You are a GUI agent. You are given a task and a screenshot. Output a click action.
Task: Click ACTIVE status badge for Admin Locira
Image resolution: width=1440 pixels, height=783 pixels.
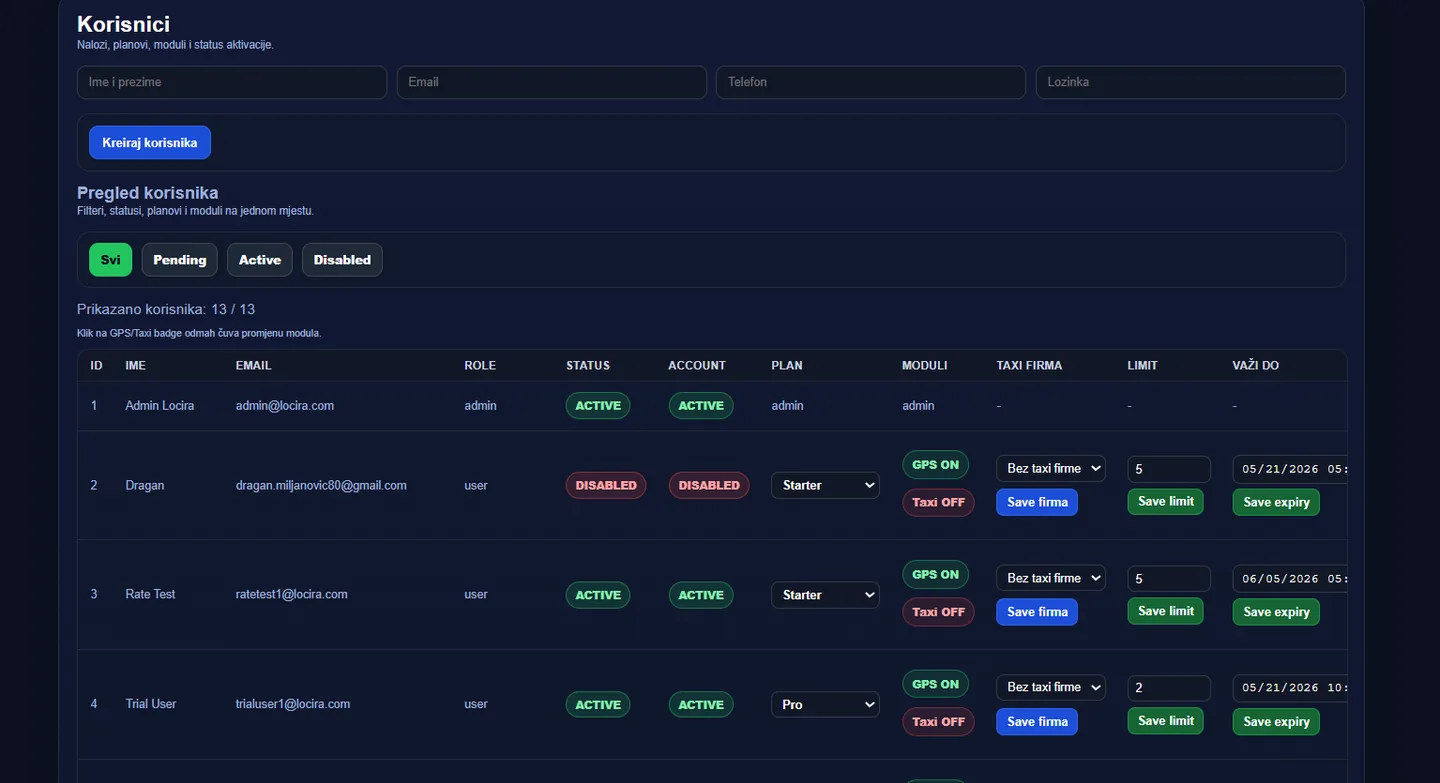pos(598,406)
